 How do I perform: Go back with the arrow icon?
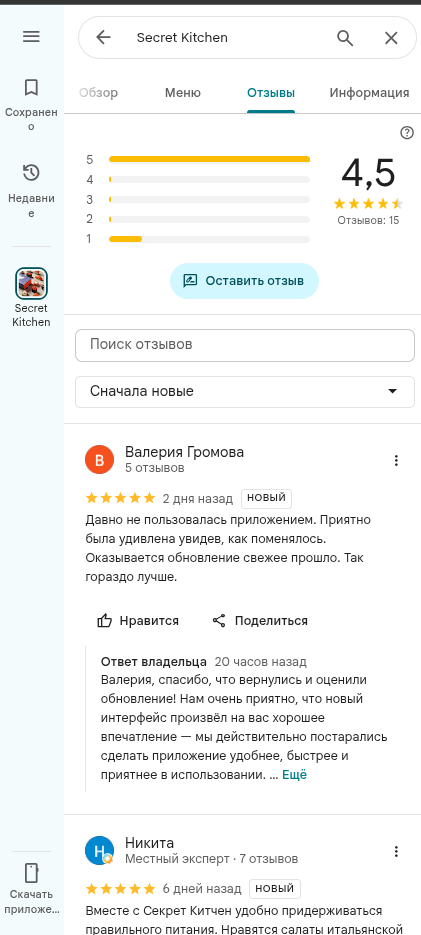(104, 38)
